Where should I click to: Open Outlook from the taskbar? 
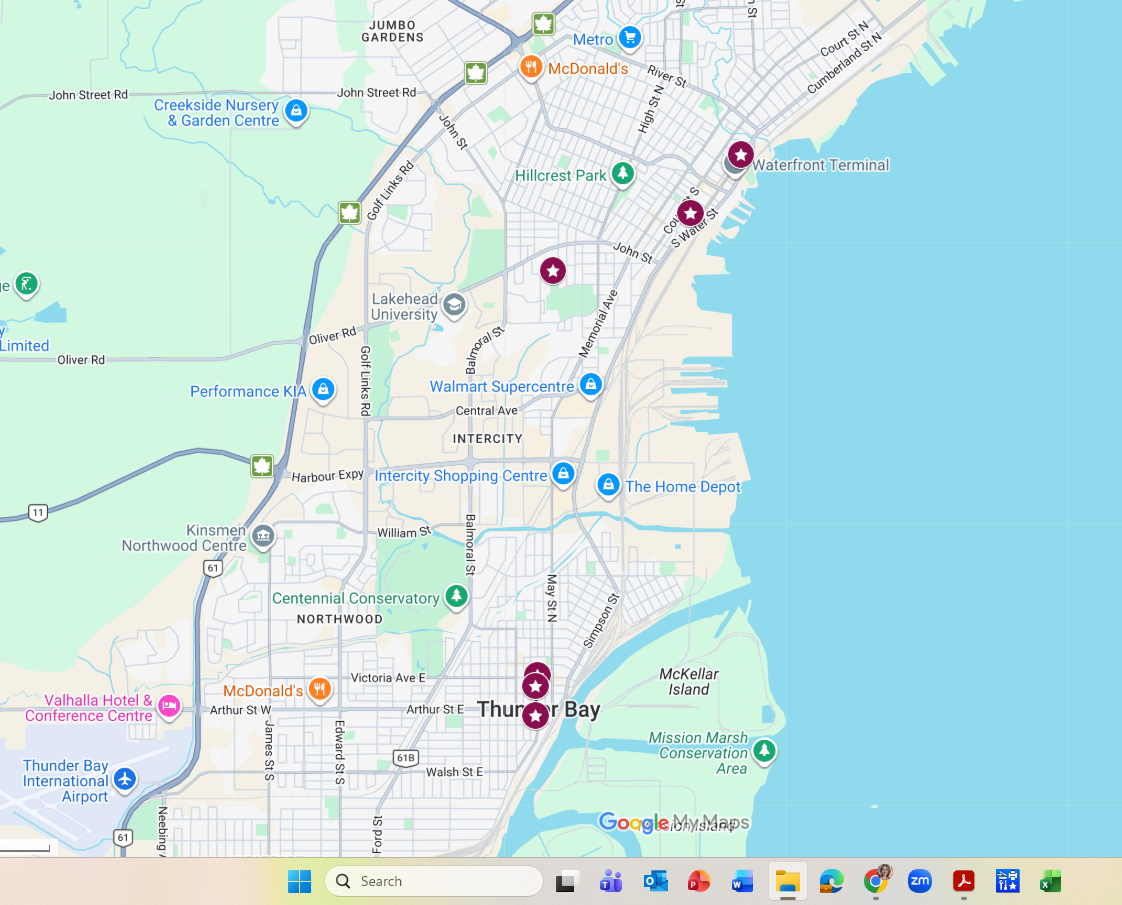(x=655, y=881)
